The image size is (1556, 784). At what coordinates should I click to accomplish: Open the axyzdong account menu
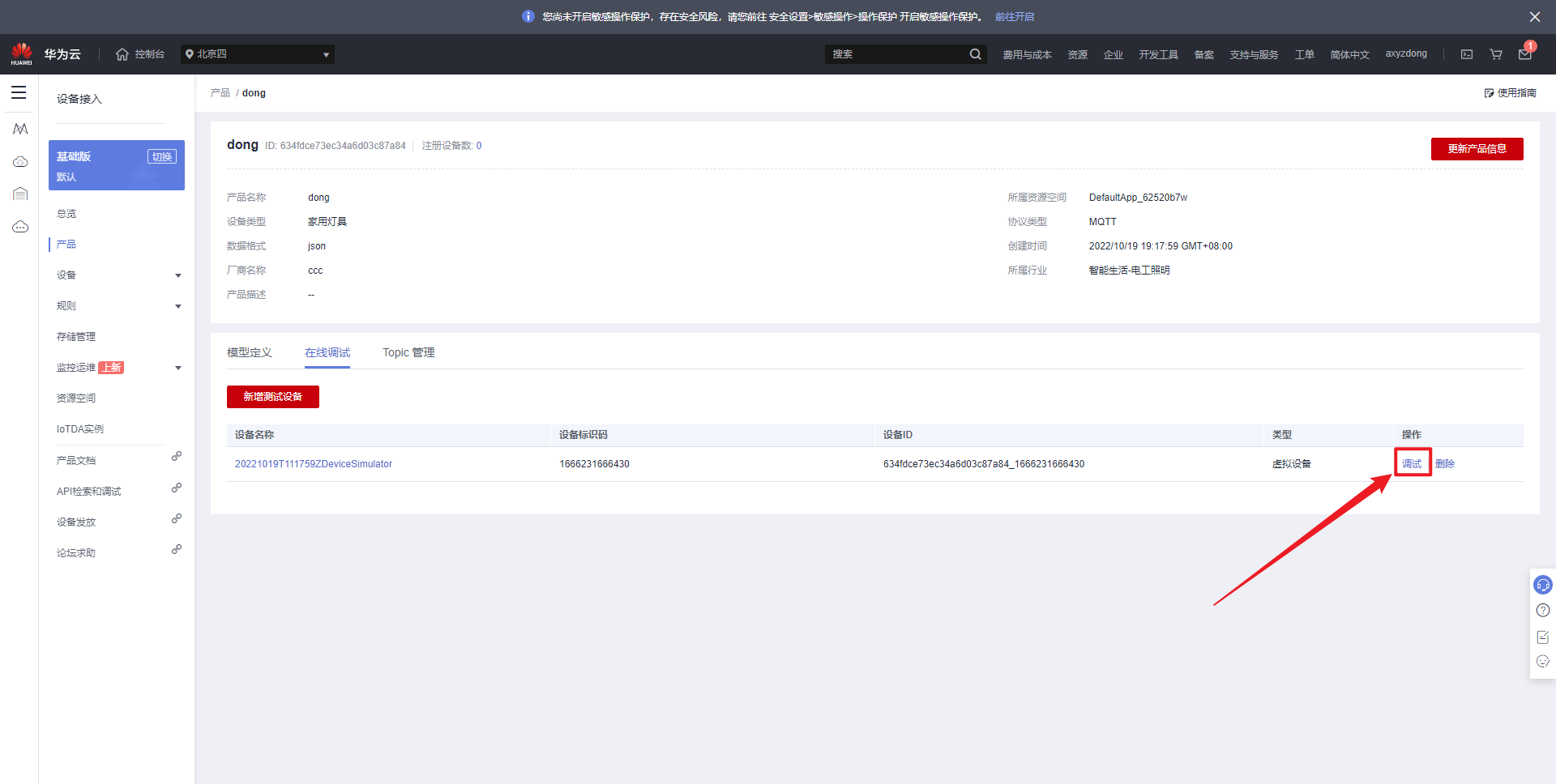(1406, 53)
